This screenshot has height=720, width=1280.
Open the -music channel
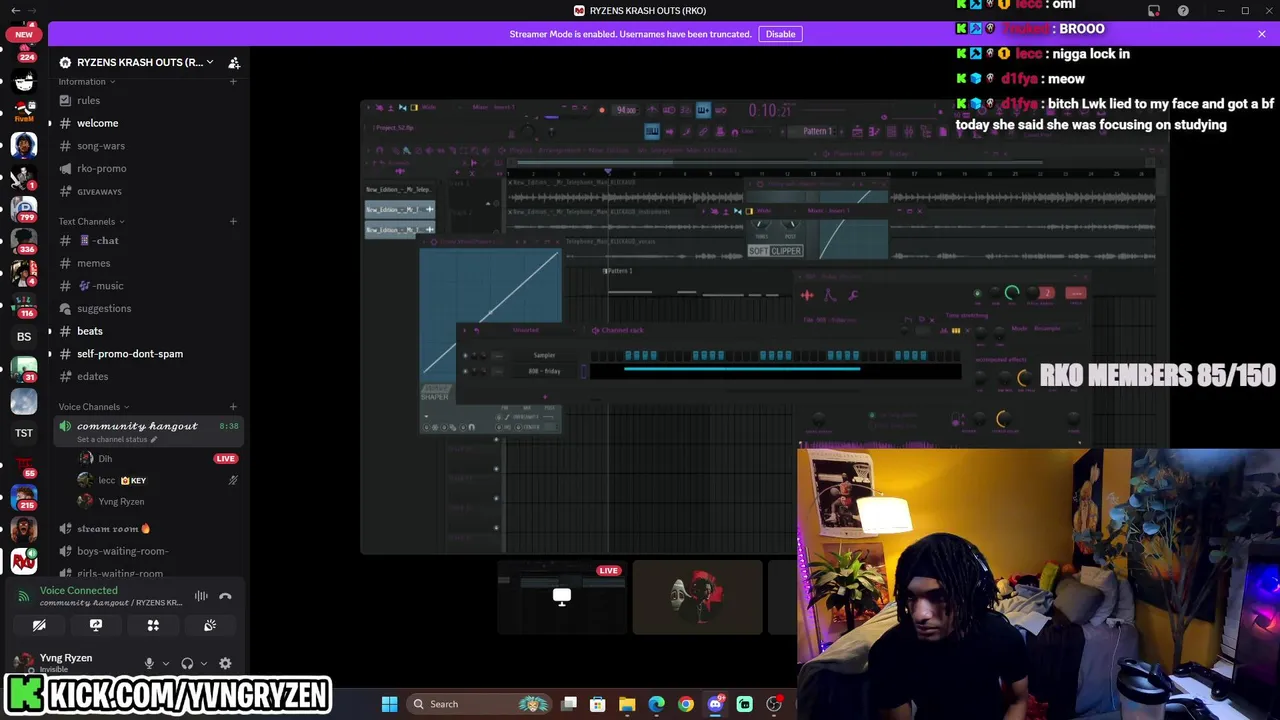148,286
